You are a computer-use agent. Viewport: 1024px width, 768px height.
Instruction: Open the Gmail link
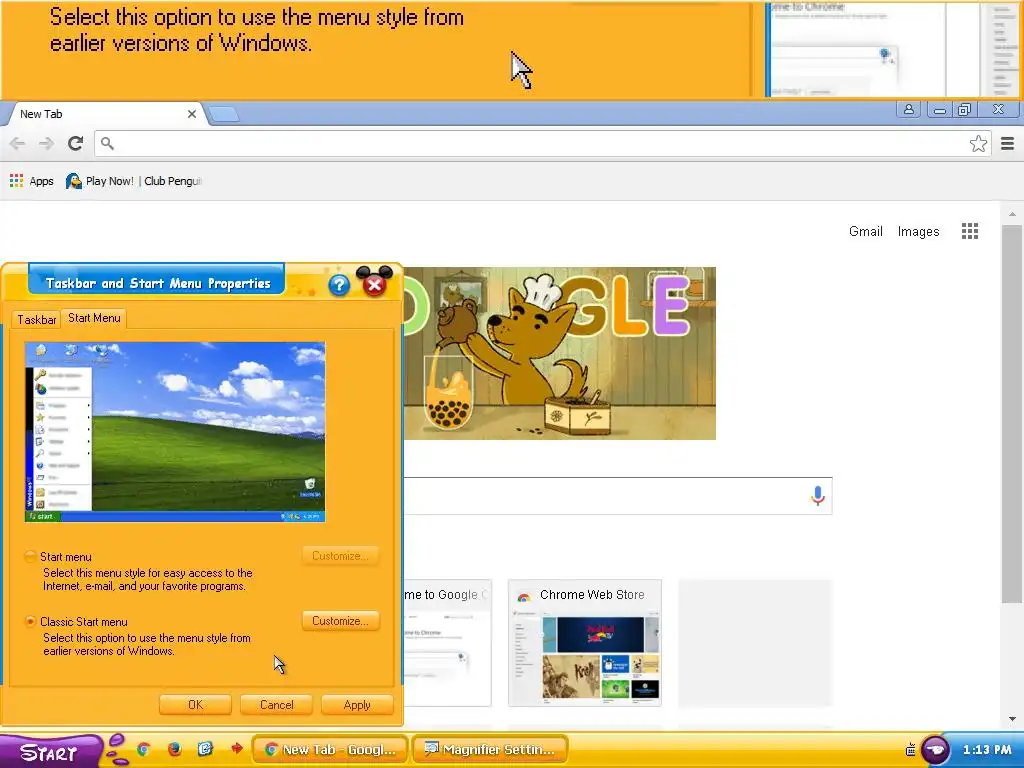pos(866,231)
